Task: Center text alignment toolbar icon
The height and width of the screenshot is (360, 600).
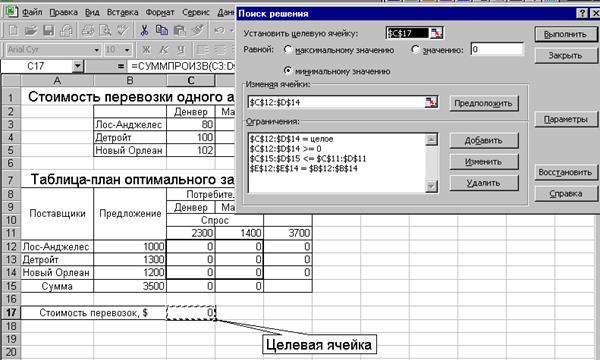Action: (x=220, y=50)
